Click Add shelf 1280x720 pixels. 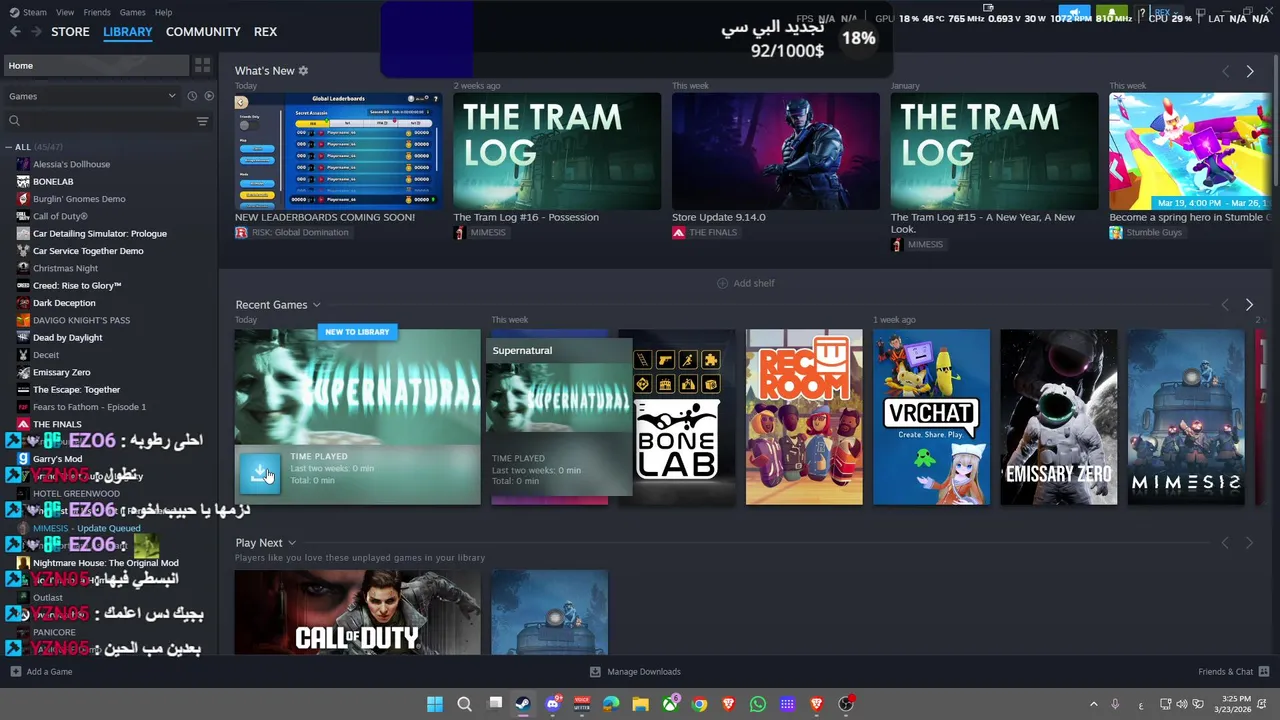click(746, 283)
